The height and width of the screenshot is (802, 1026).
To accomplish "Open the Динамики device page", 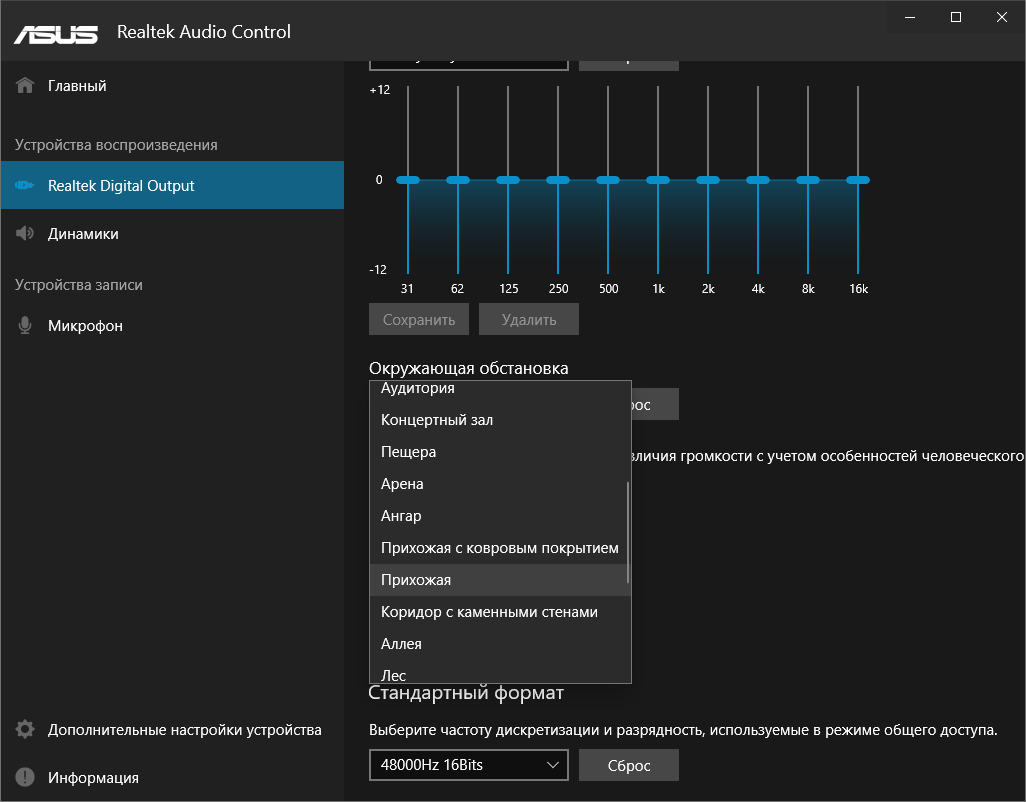I will pyautogui.click(x=173, y=234).
